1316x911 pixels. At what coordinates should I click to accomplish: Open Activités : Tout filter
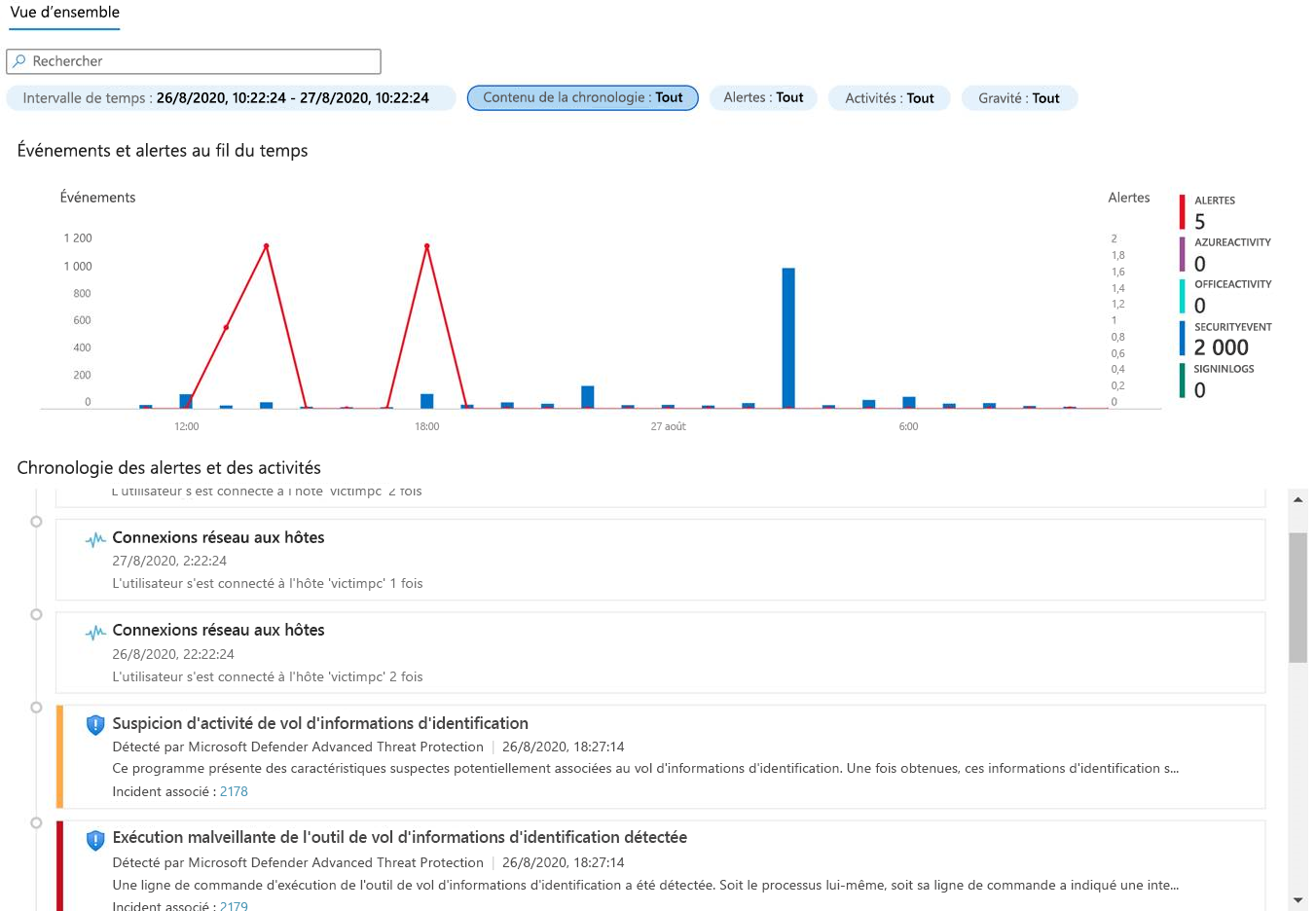(889, 98)
